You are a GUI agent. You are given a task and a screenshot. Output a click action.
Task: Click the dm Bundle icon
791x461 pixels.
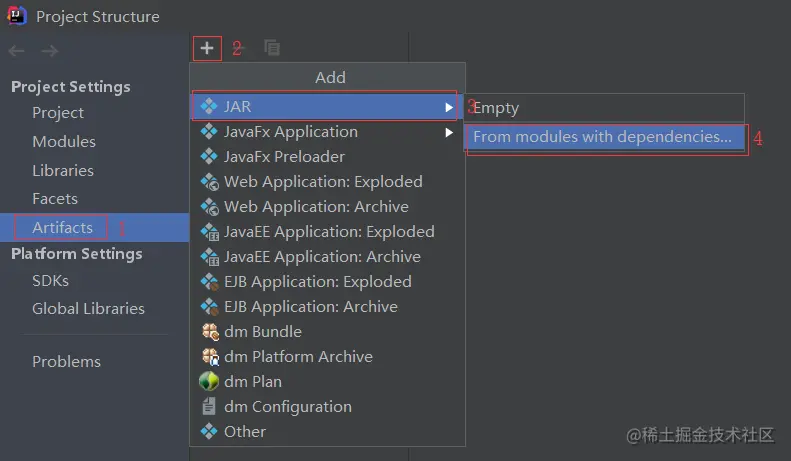tap(210, 332)
